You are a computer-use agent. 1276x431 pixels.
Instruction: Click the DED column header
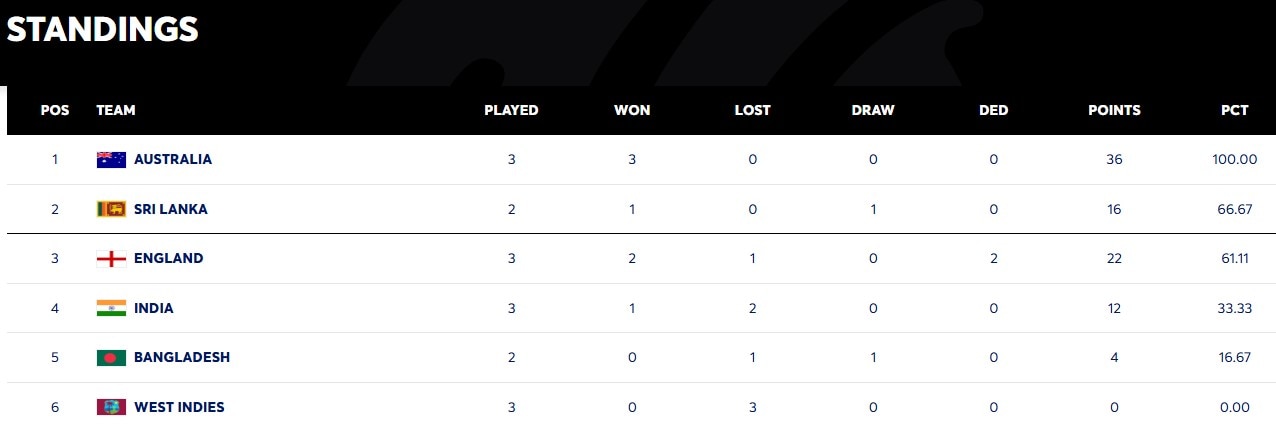tap(993, 110)
